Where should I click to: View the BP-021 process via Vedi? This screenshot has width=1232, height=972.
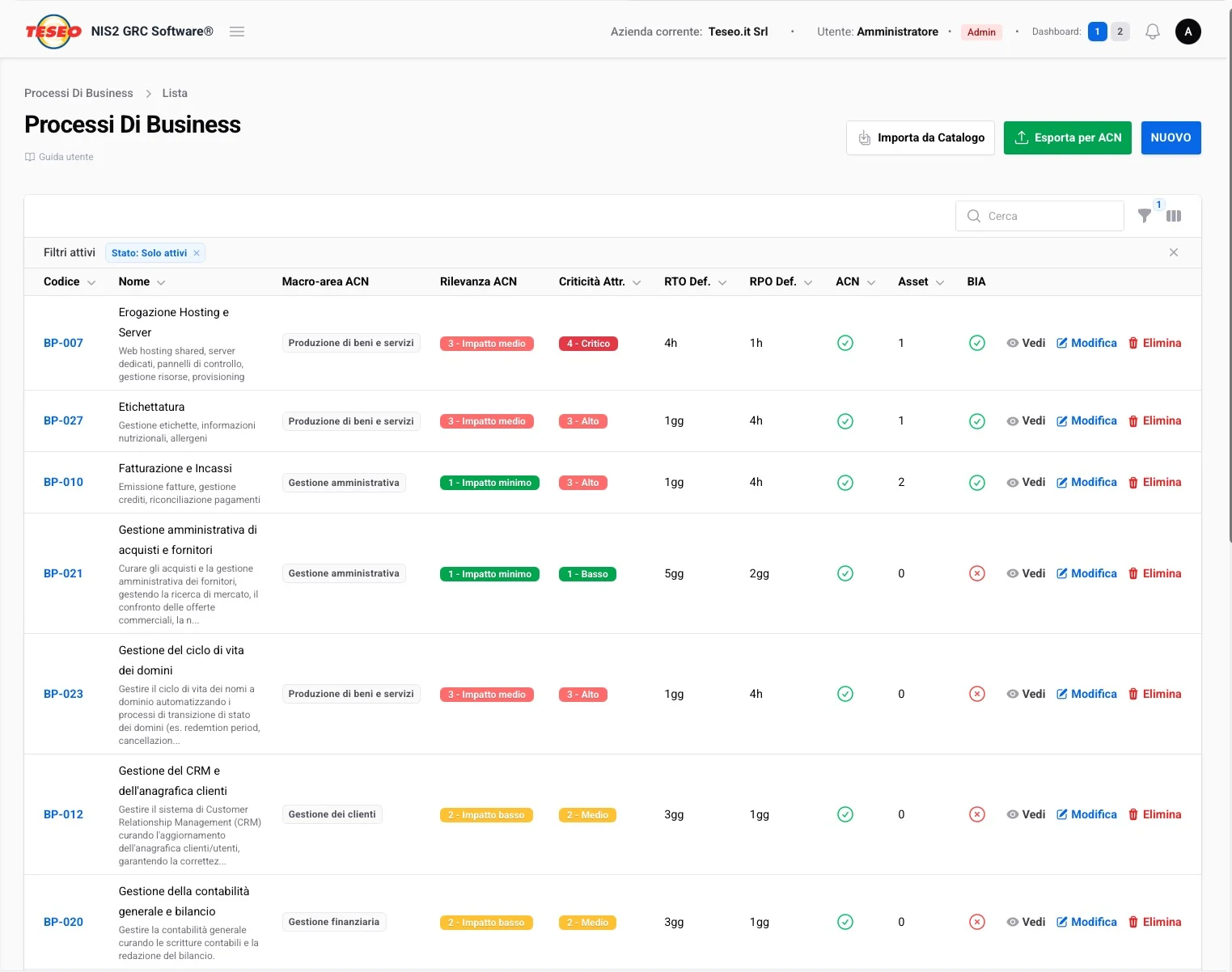click(1026, 573)
